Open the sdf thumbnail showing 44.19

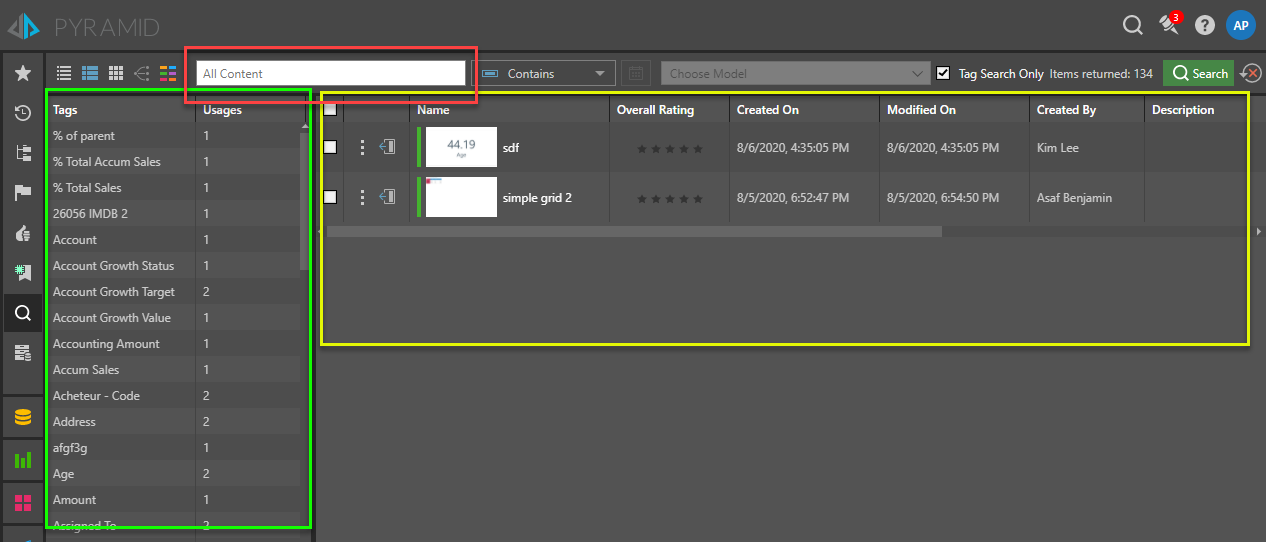(x=461, y=147)
